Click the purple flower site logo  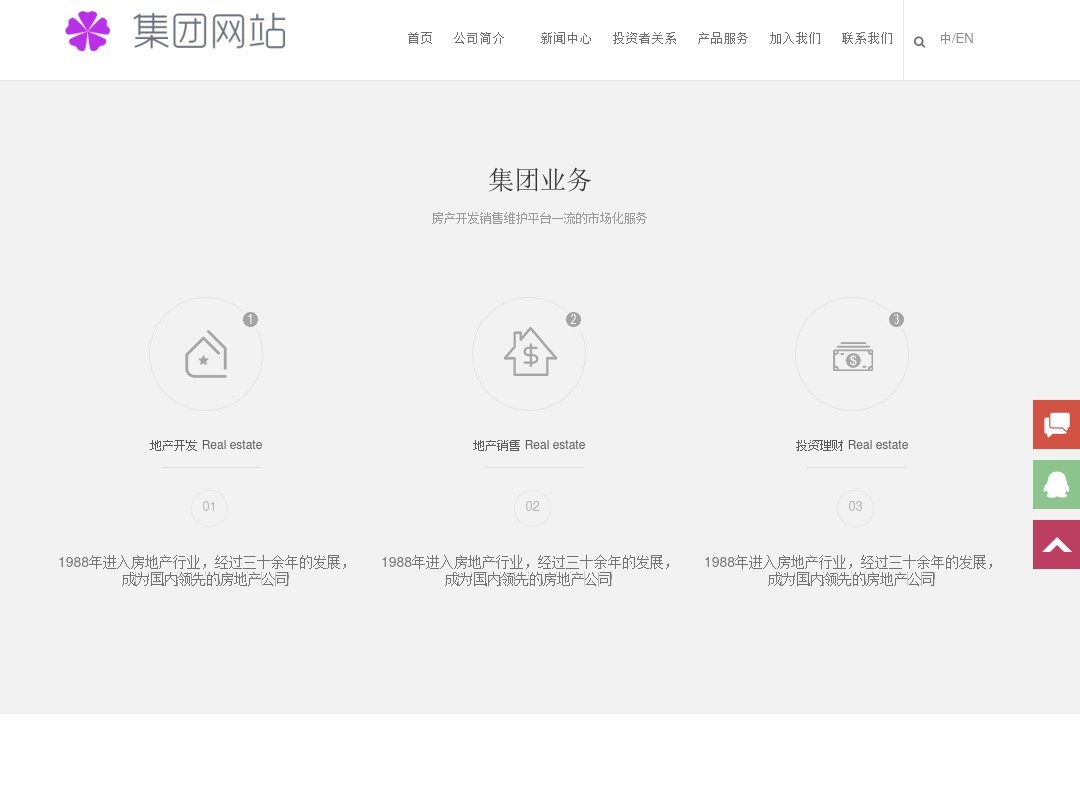(87, 31)
